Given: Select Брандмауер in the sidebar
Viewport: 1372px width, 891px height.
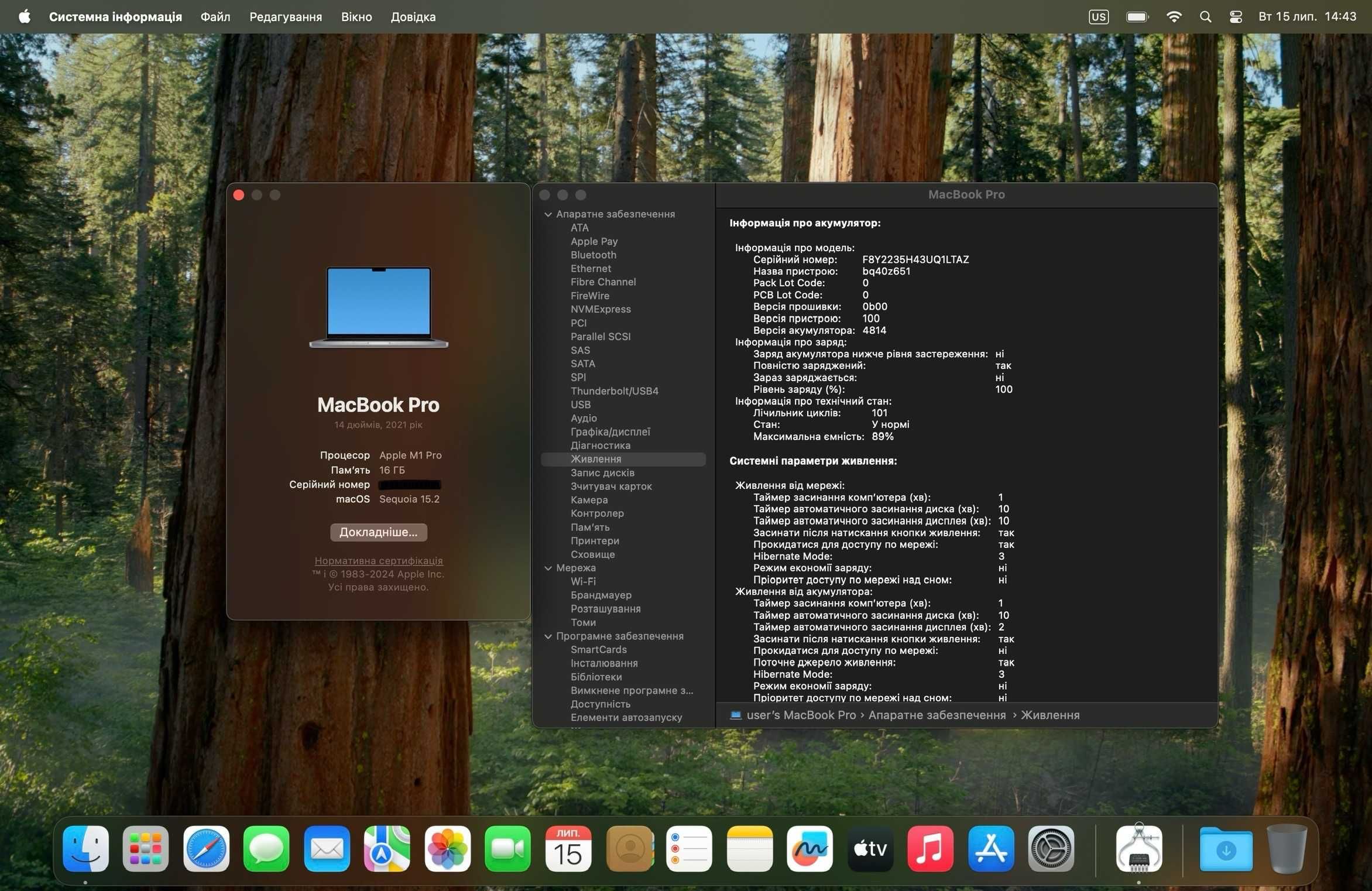Looking at the screenshot, I should (x=601, y=595).
